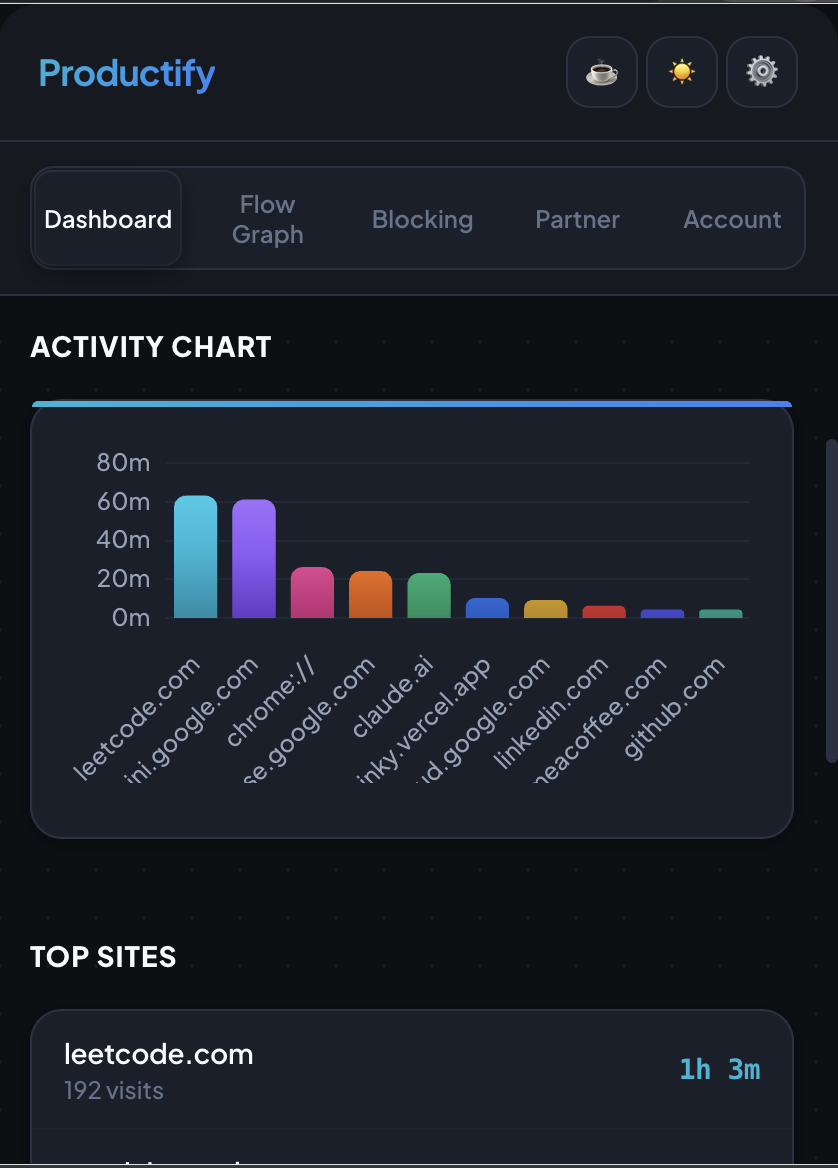This screenshot has width=838, height=1168.
Task: Select the Partner tab
Action: point(577,219)
